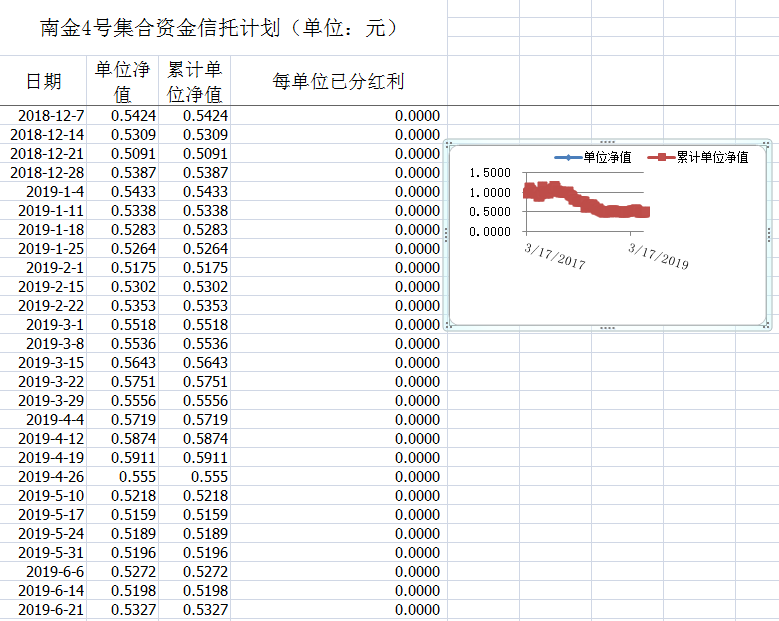
Task: Click date cell 2019-2-22
Action: 43,306
